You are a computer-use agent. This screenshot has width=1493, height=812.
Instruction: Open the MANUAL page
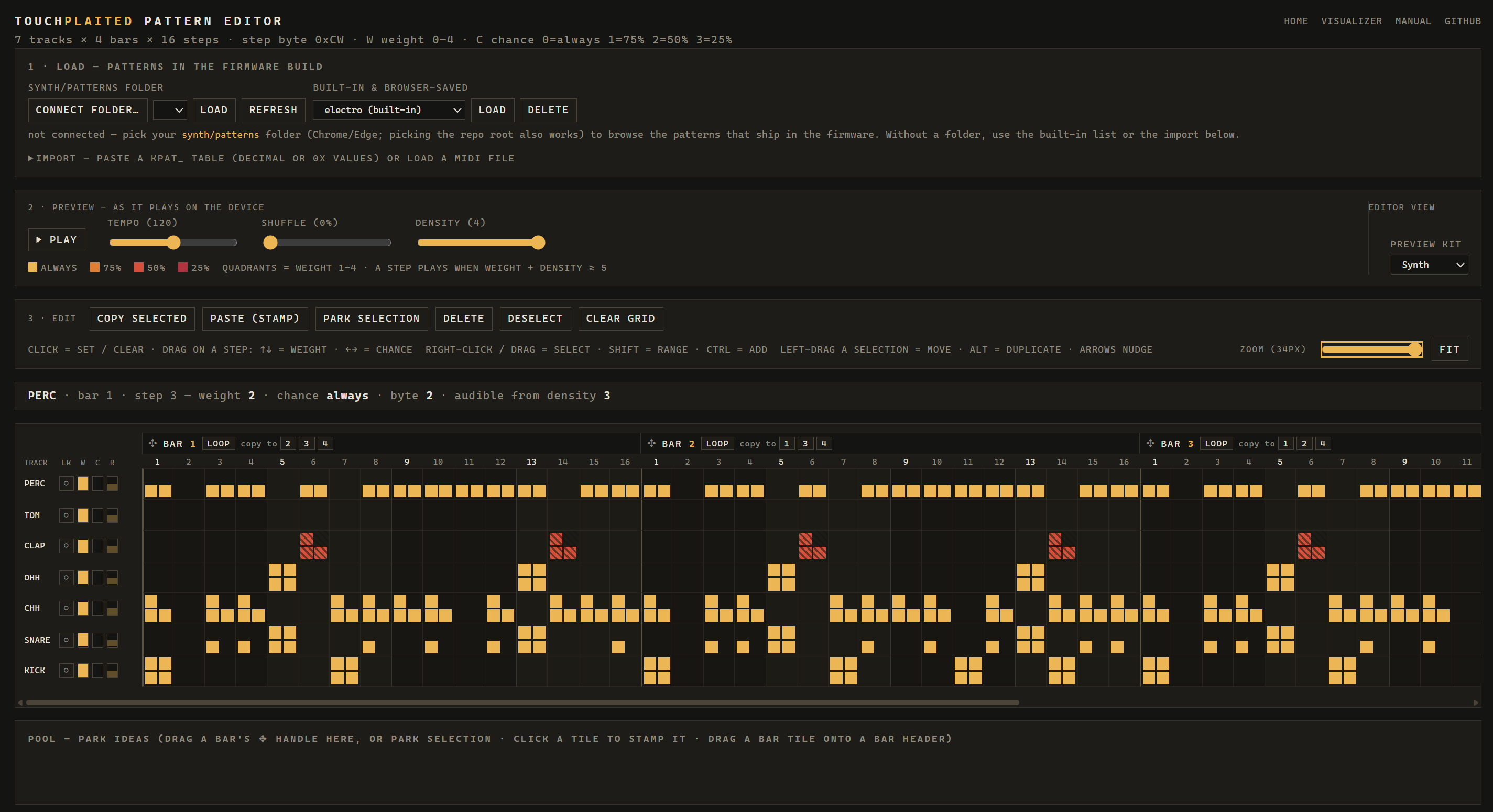(1413, 21)
